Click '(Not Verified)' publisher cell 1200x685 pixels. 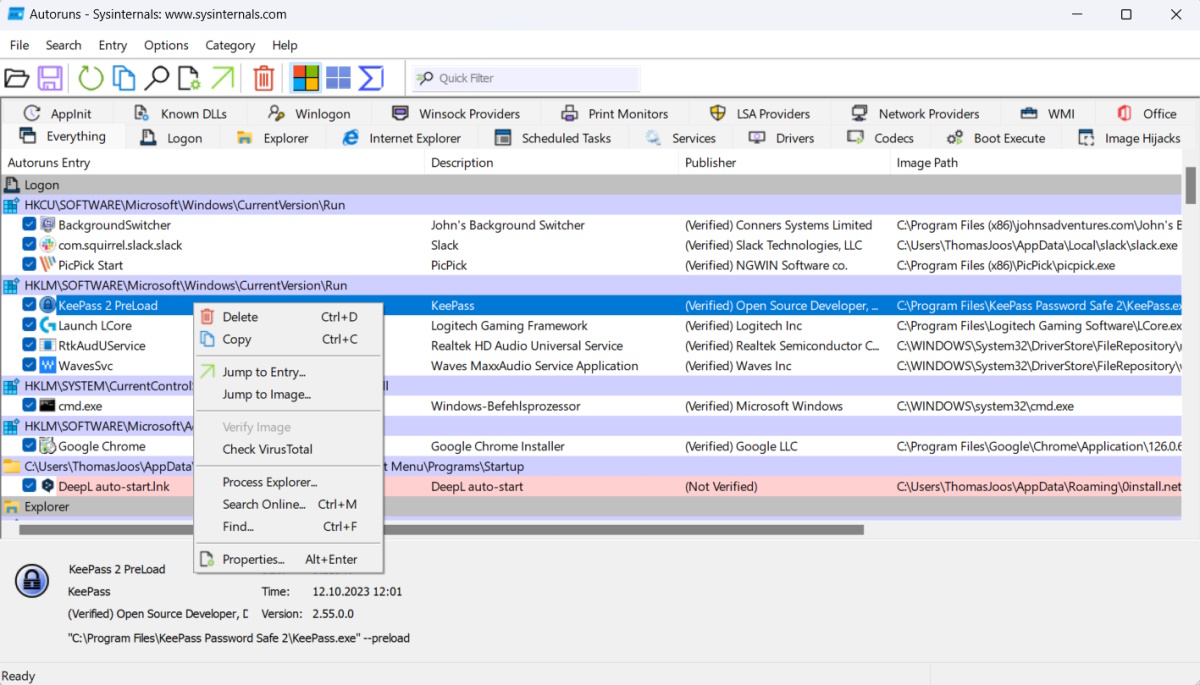click(721, 486)
